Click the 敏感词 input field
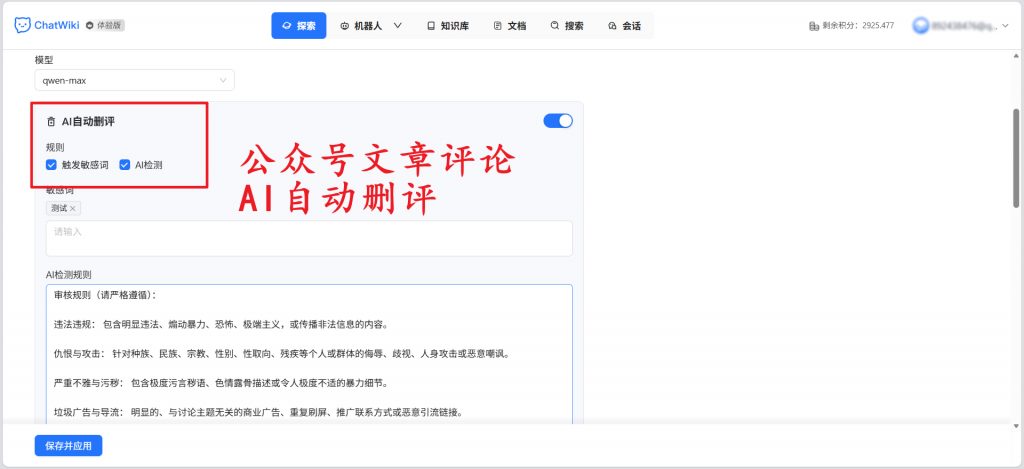 tap(309, 238)
